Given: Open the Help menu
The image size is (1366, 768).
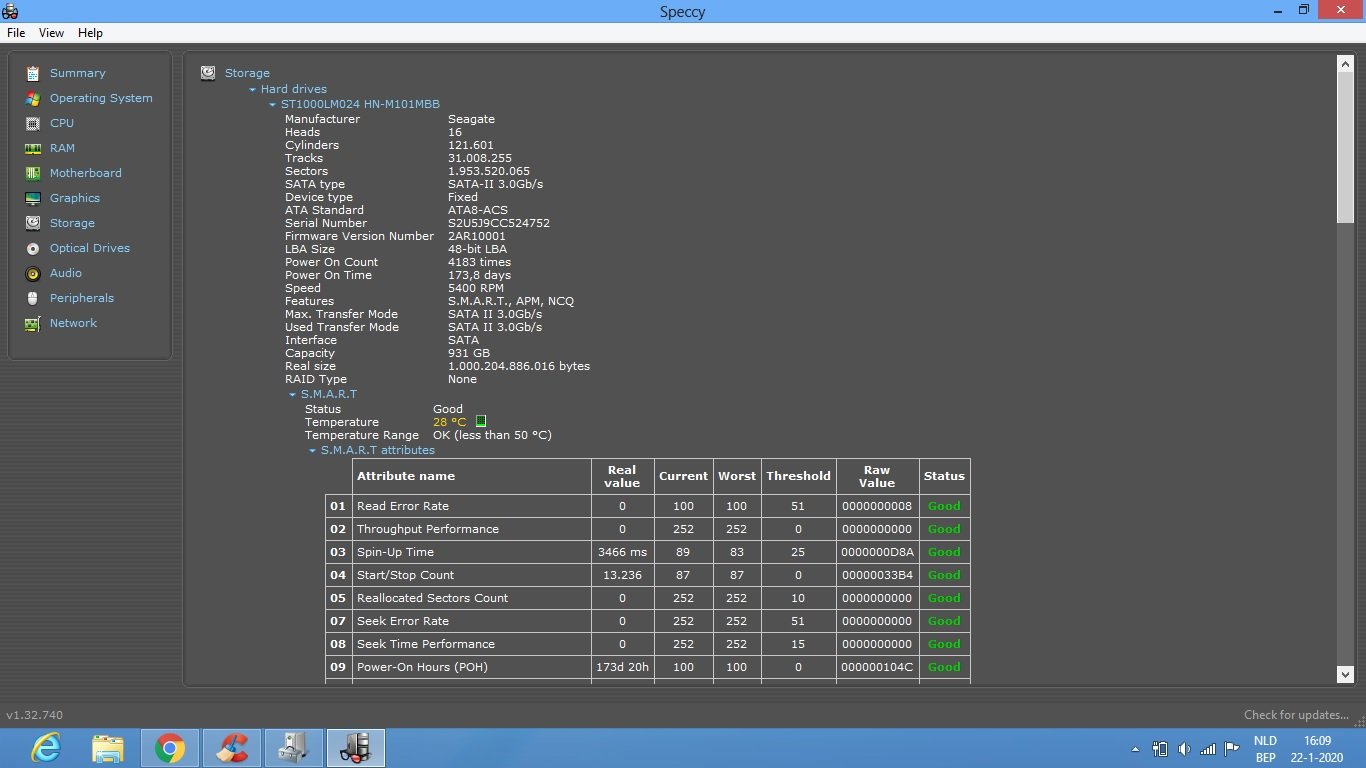Looking at the screenshot, I should [x=90, y=33].
